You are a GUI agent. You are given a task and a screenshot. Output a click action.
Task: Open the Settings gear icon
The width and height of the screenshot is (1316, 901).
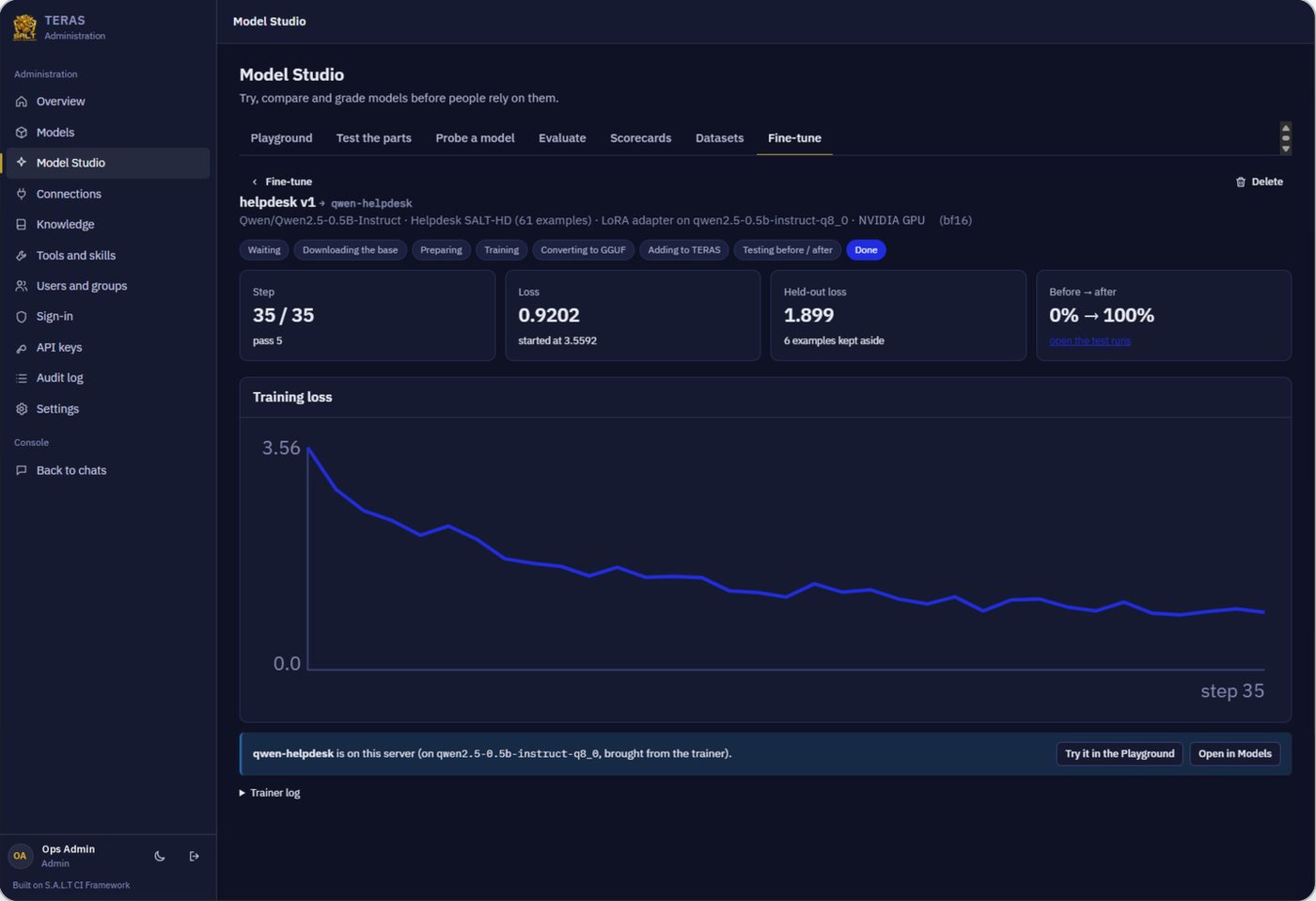coord(22,409)
